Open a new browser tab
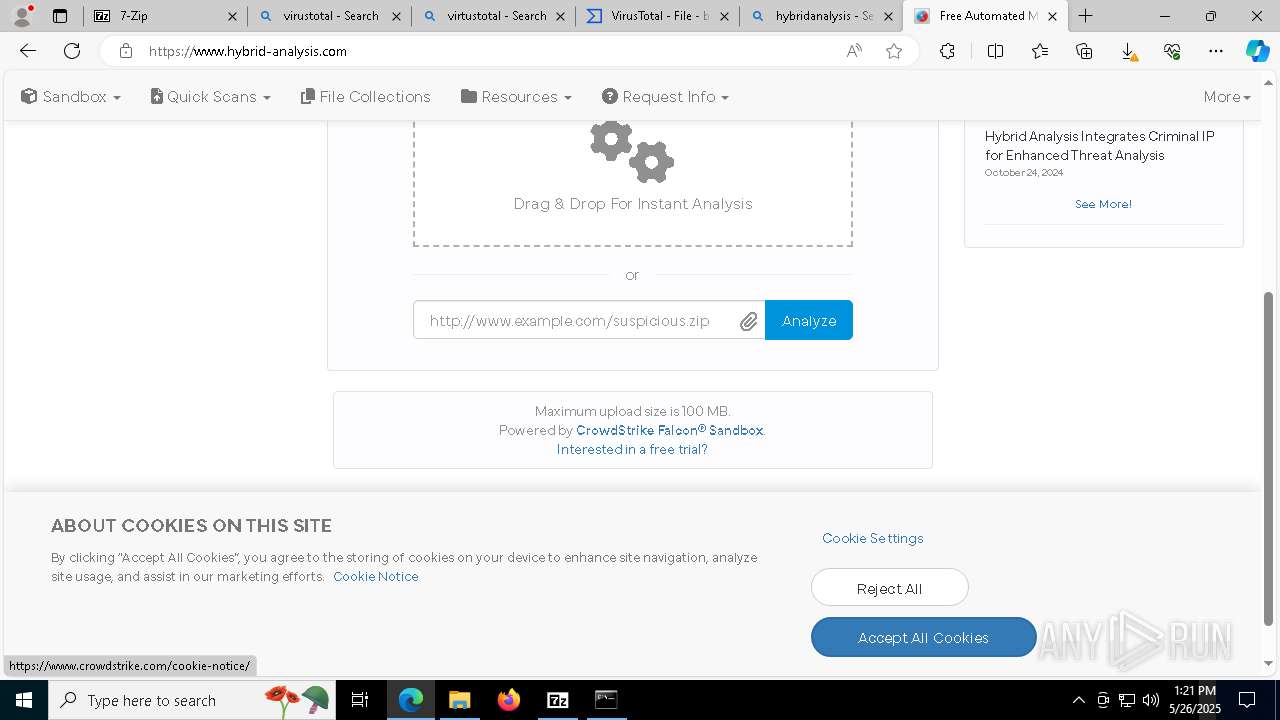 [x=1085, y=16]
